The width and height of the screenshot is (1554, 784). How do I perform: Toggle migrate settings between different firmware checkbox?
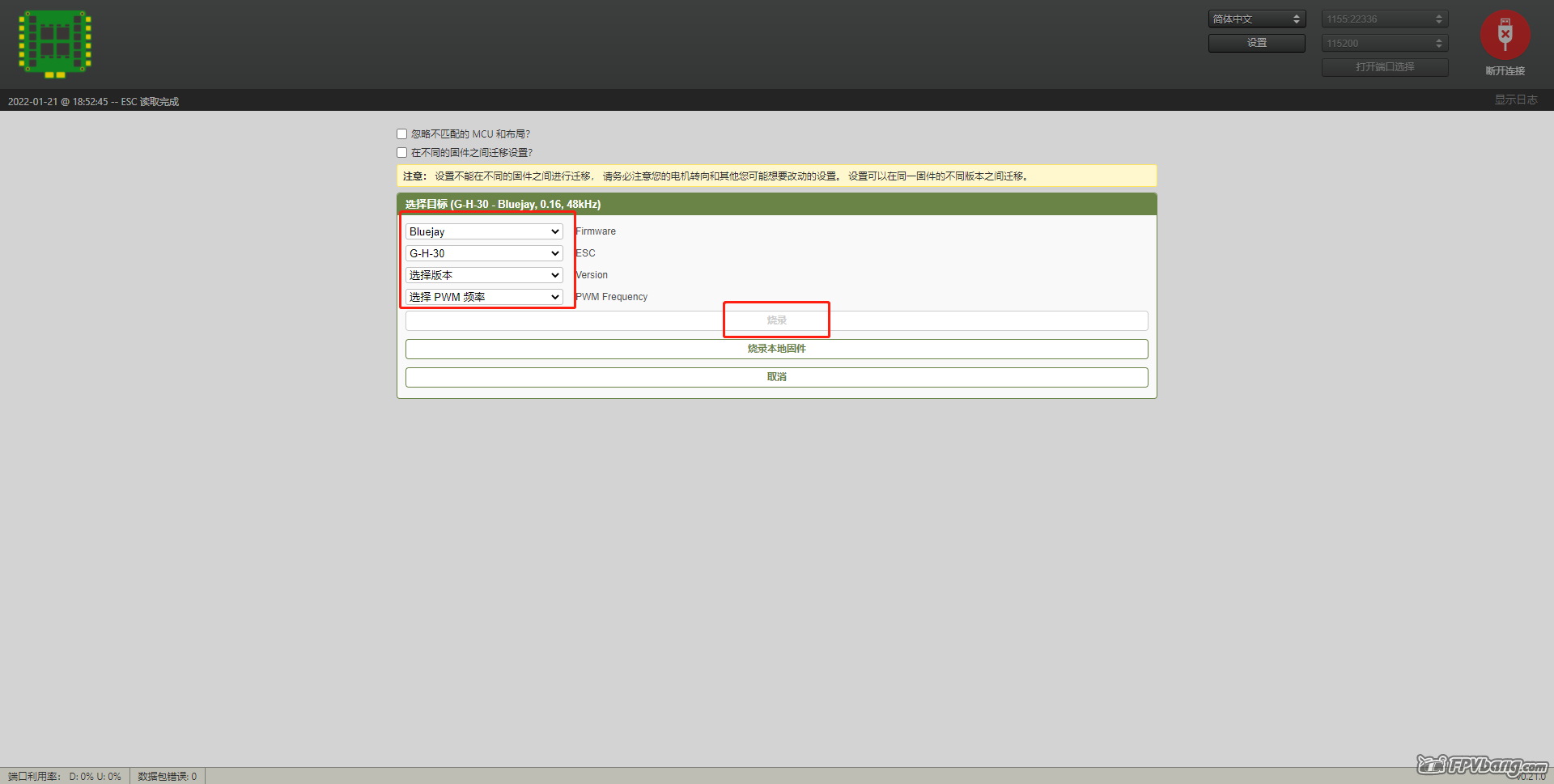[x=401, y=153]
